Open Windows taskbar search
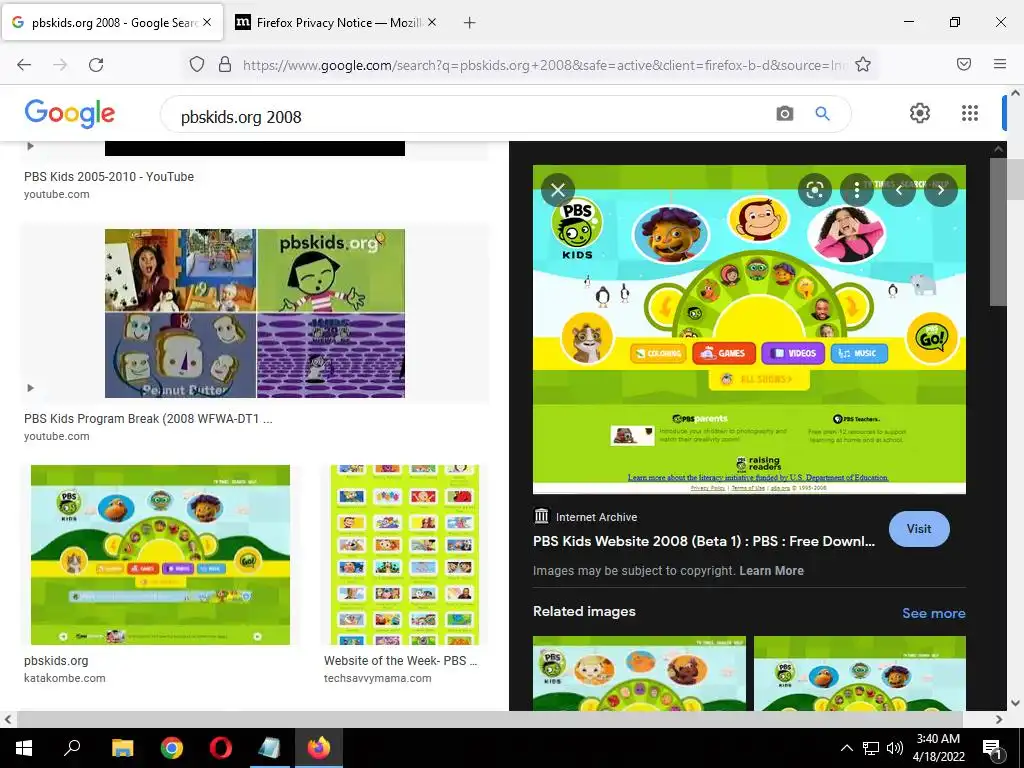The width and height of the screenshot is (1024, 768). [x=72, y=748]
